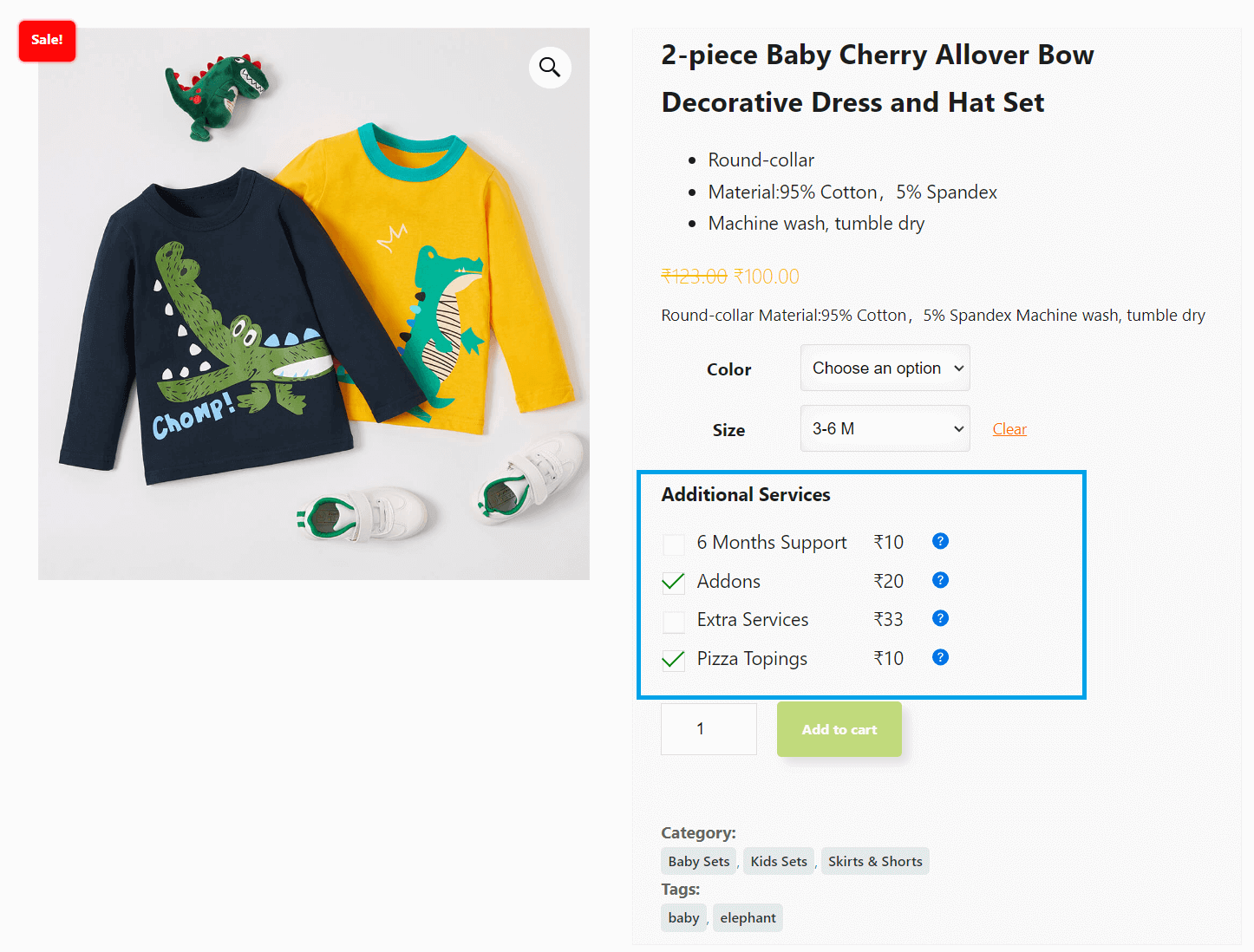The width and height of the screenshot is (1254, 952).
Task: Click the Clear link beside Size
Action: click(1009, 429)
